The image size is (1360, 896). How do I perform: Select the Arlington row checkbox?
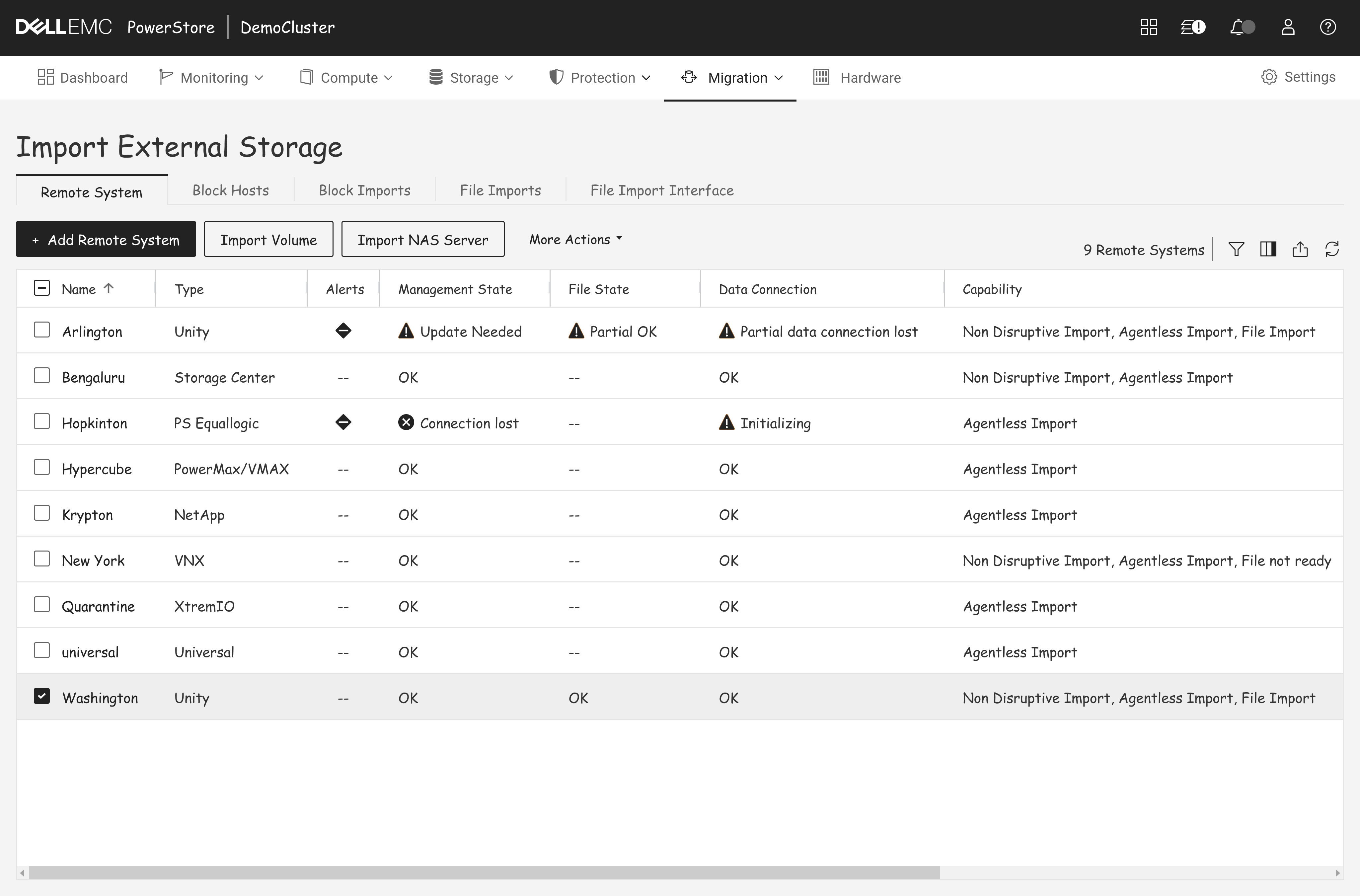pyautogui.click(x=42, y=330)
